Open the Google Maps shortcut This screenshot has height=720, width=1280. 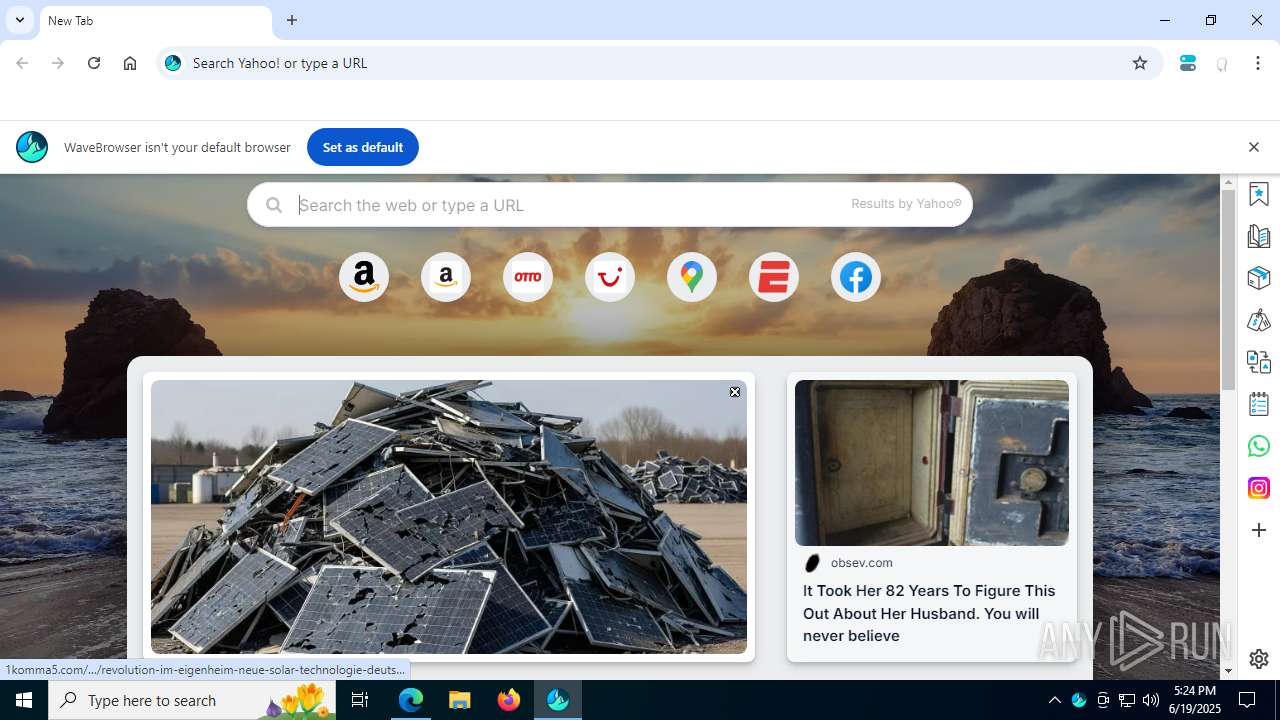point(692,277)
